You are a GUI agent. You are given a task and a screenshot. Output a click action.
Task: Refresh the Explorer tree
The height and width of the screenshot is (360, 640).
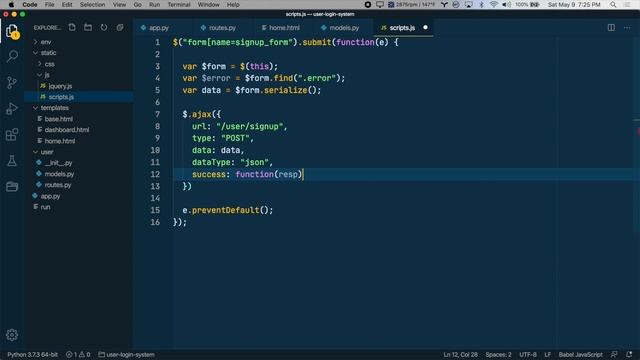(104, 27)
